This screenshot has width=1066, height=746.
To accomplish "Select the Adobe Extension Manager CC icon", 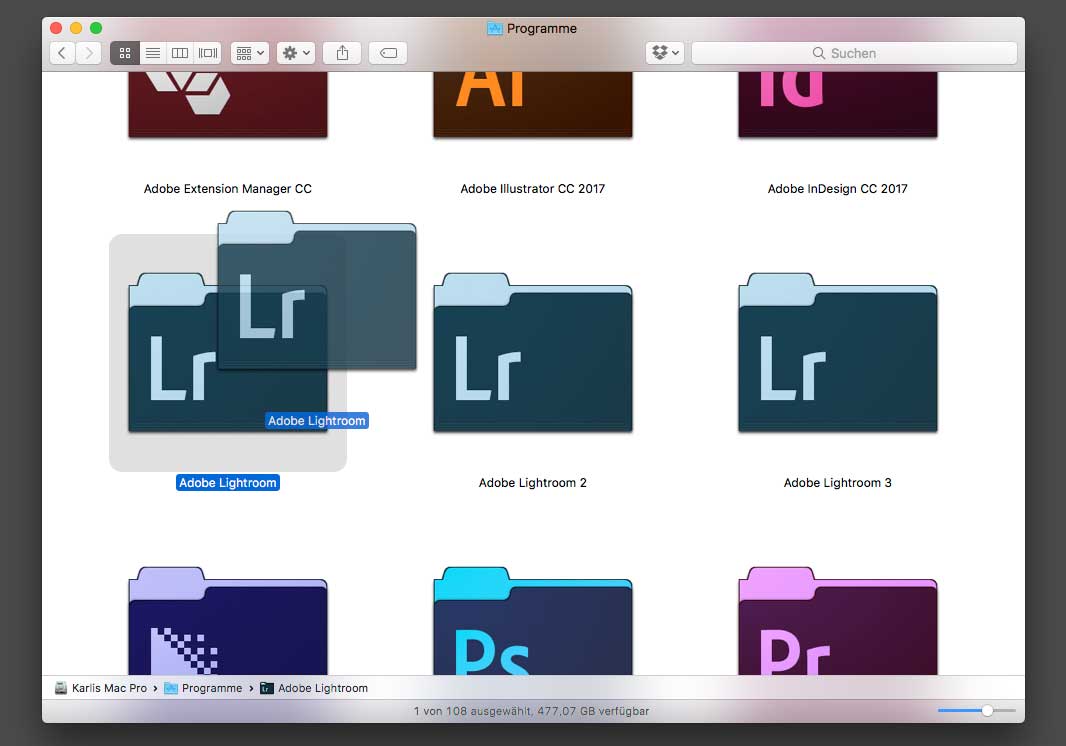I will (x=228, y=104).
